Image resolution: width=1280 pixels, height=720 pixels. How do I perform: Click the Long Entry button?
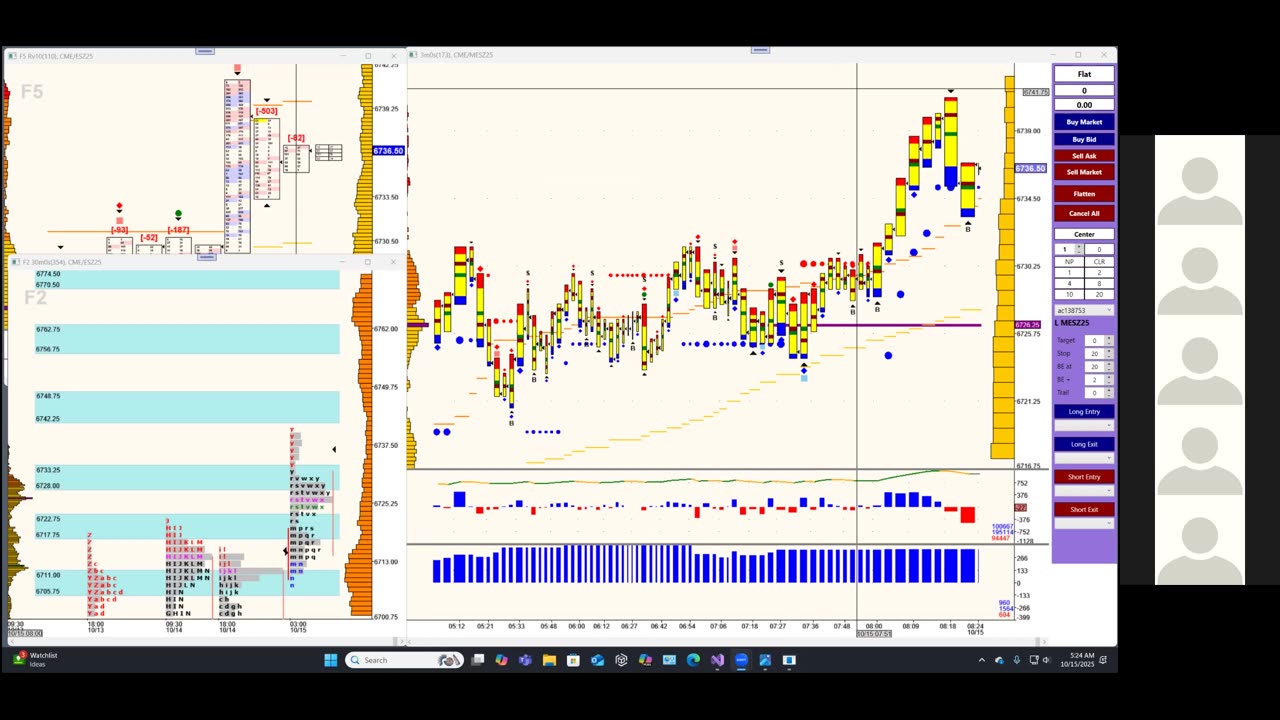1084,412
